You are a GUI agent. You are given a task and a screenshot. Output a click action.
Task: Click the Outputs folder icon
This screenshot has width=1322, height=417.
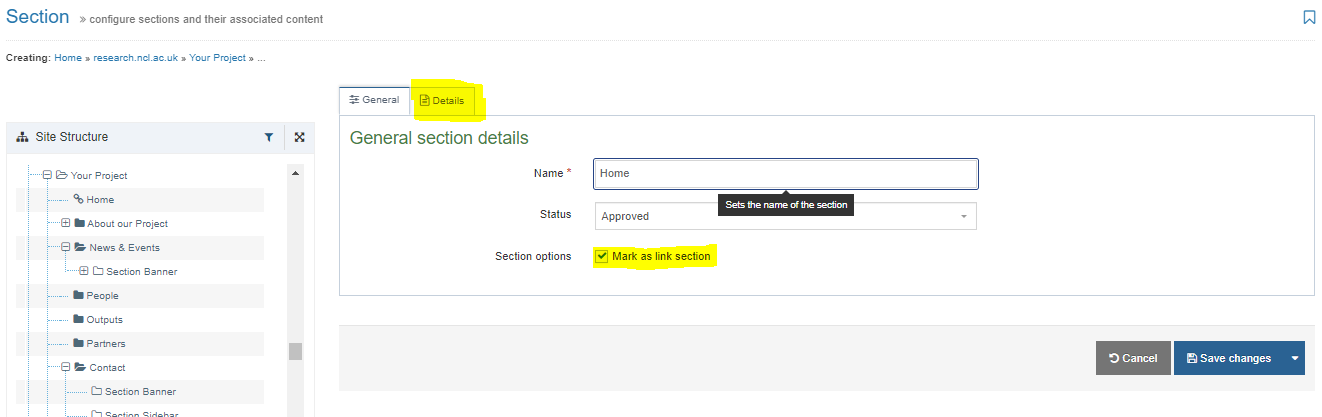pos(78,320)
